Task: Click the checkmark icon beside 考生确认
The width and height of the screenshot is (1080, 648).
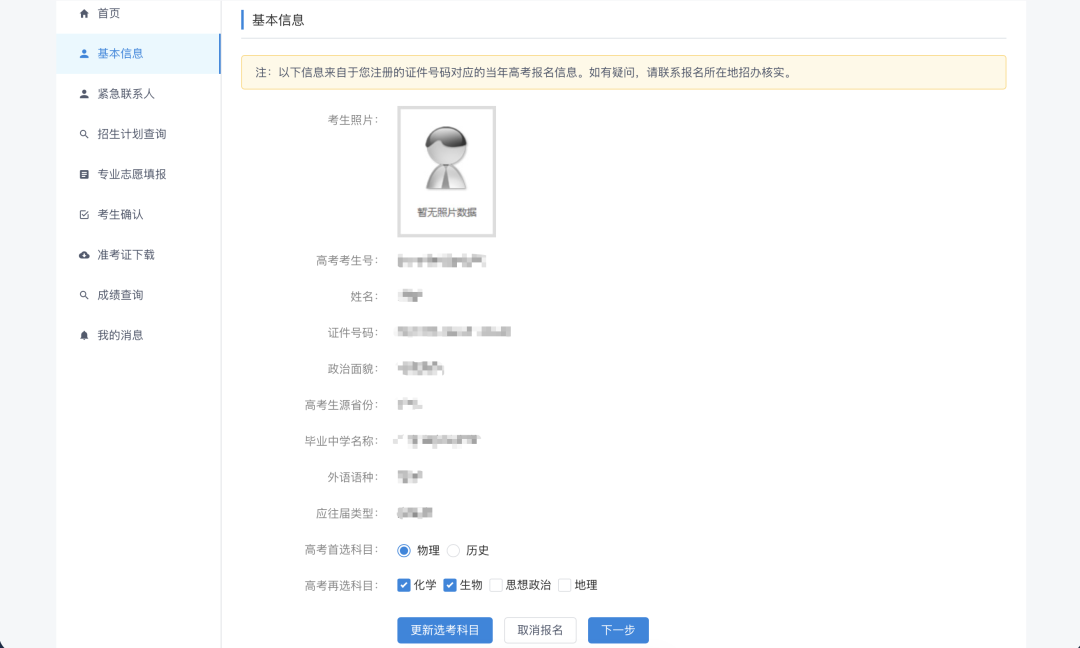Action: (85, 214)
